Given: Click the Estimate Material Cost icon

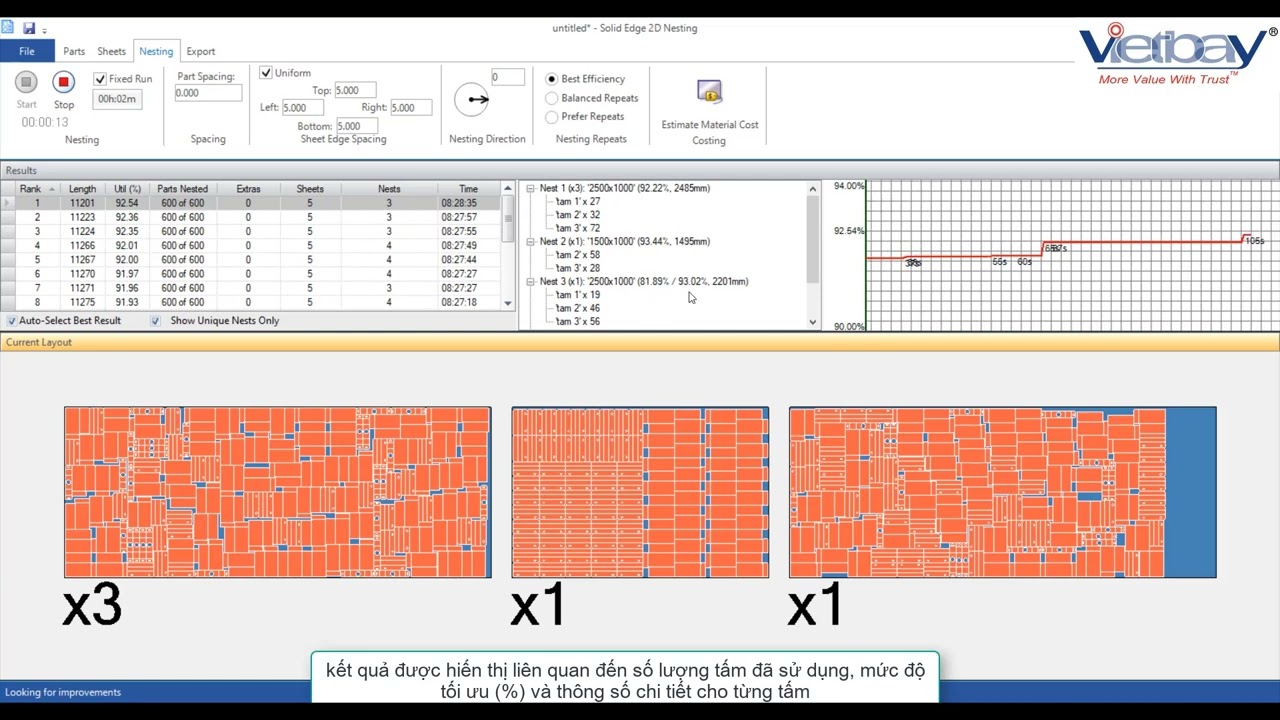Looking at the screenshot, I should (709, 93).
